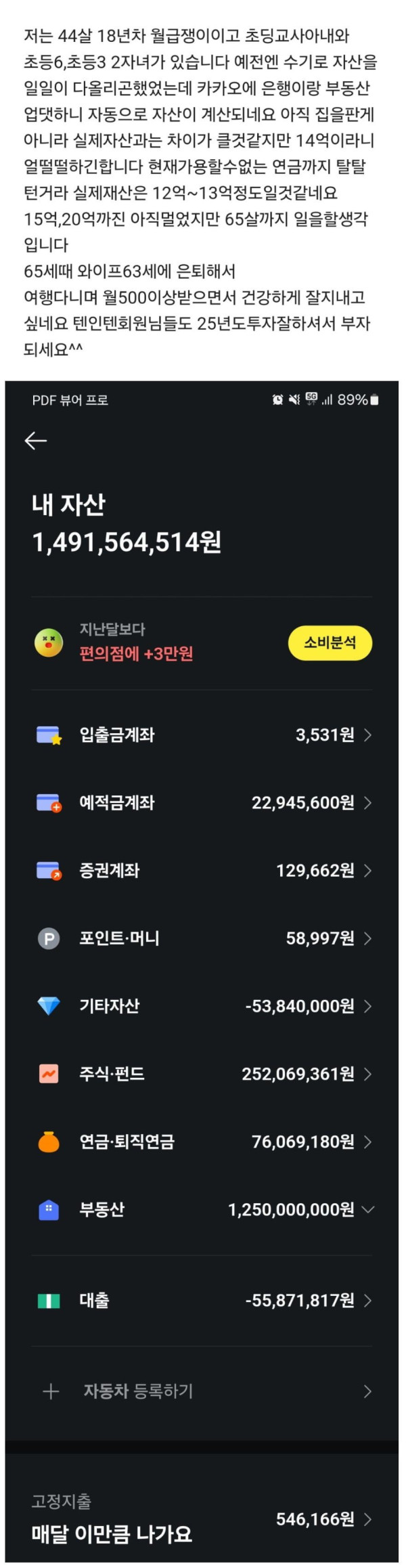
Task: Expand 고정지출 546,166원 chevron
Action: (x=368, y=1519)
